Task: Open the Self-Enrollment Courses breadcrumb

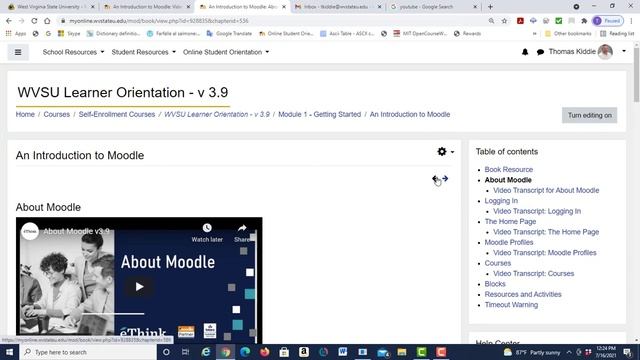Action: point(117,115)
